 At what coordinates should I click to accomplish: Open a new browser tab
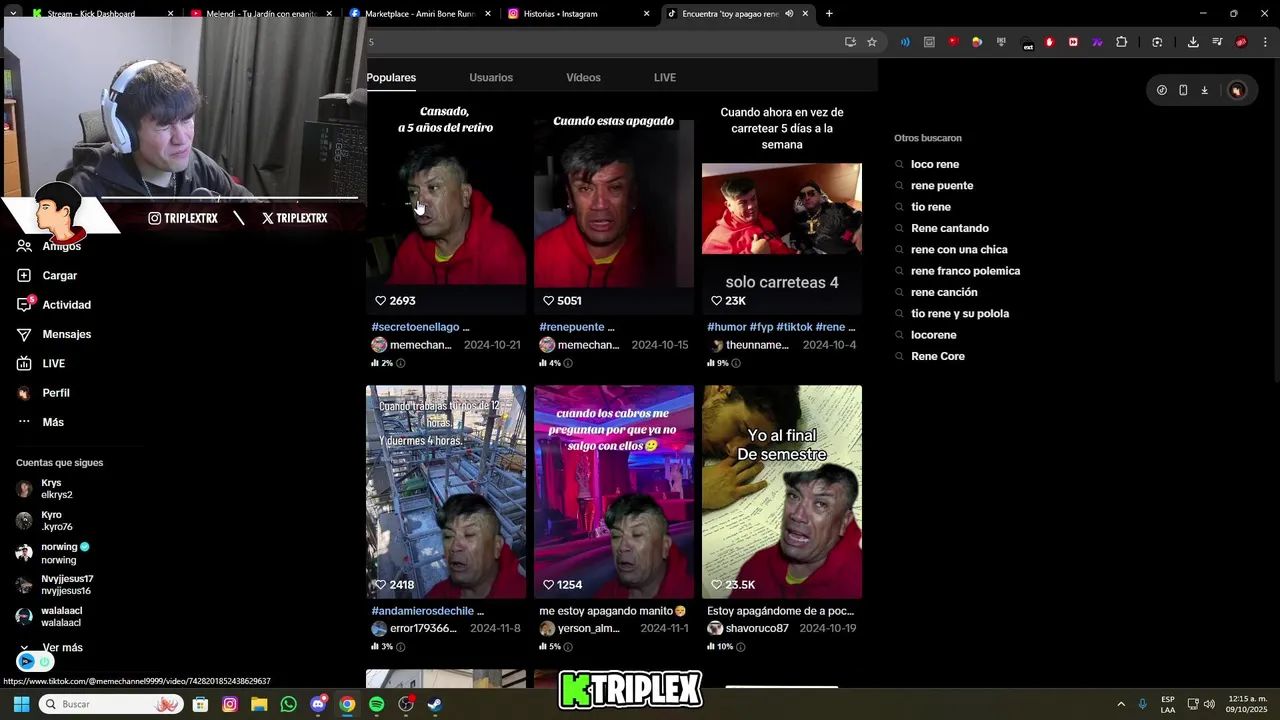pyautogui.click(x=829, y=14)
